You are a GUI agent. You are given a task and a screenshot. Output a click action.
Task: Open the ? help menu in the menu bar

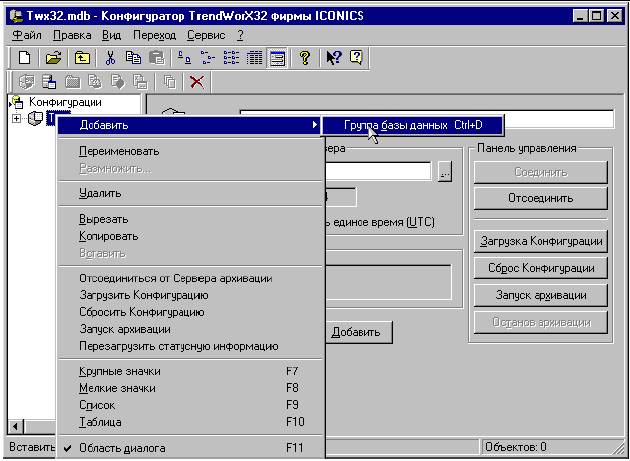click(240, 35)
